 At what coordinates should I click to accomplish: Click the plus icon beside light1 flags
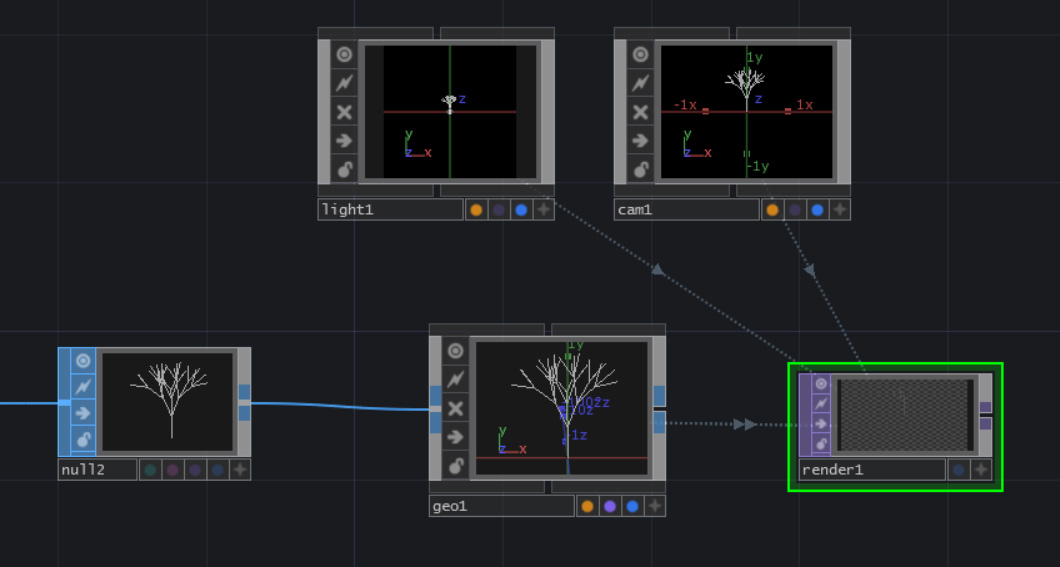(544, 209)
